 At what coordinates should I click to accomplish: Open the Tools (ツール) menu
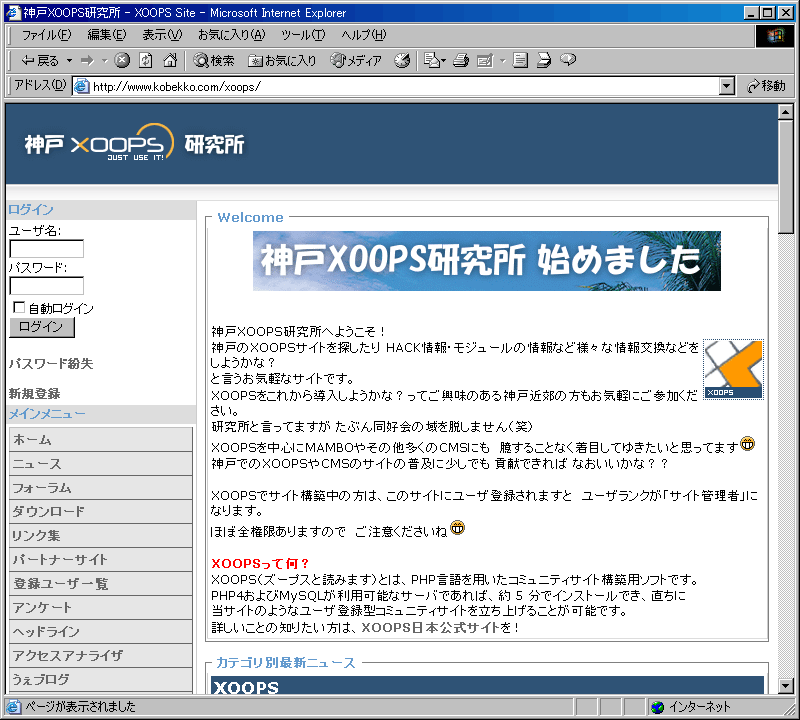(x=303, y=35)
